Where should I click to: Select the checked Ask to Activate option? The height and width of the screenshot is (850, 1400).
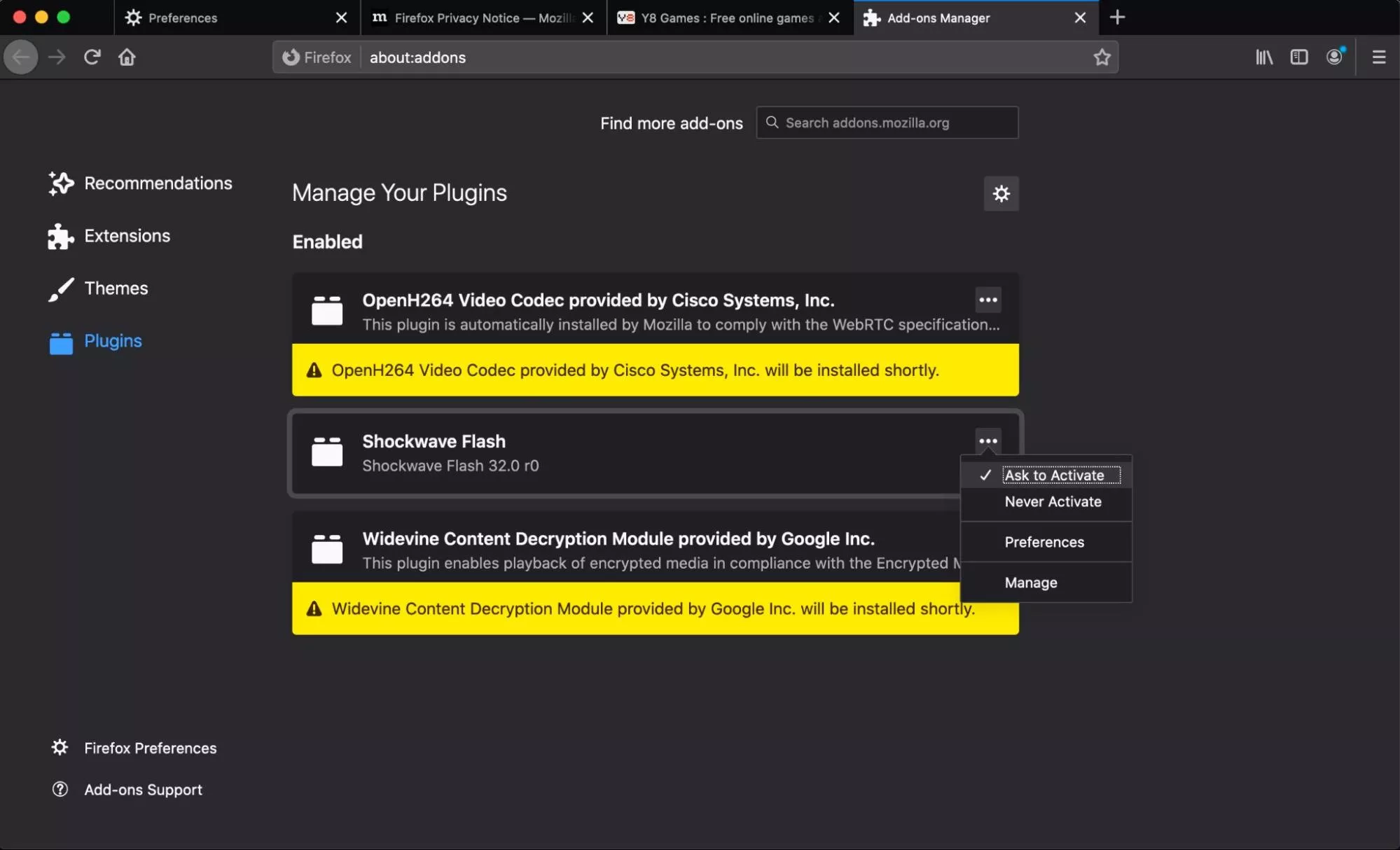(1053, 475)
